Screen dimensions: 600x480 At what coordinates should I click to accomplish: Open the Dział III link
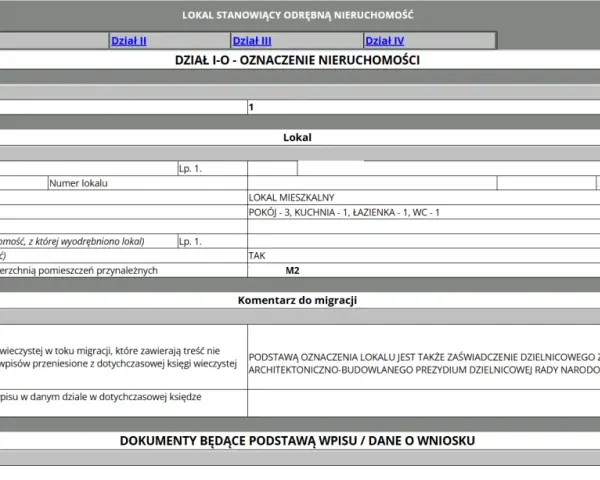coord(252,41)
